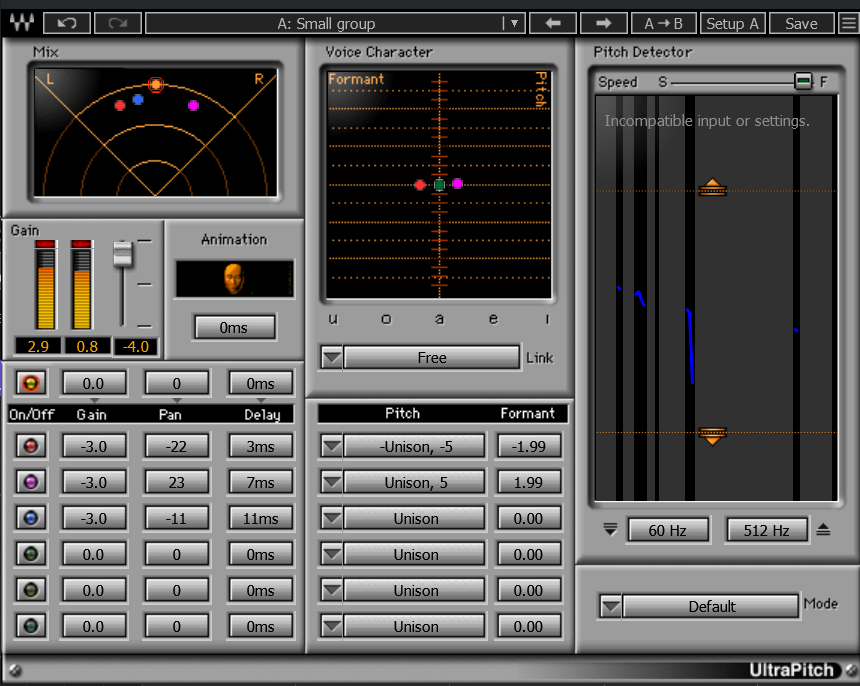Click magenta voice pan value 23
Image resolution: width=860 pixels, height=686 pixels.
point(177,483)
